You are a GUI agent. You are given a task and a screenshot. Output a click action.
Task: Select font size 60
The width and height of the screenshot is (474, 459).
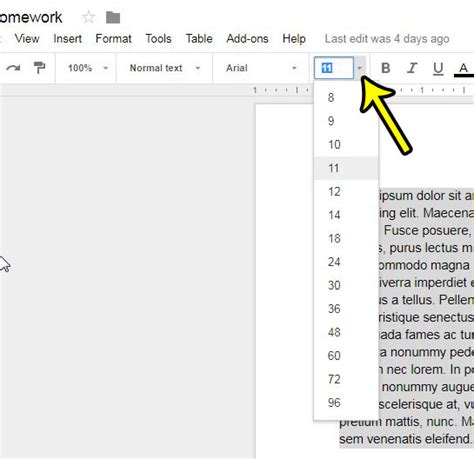346,355
